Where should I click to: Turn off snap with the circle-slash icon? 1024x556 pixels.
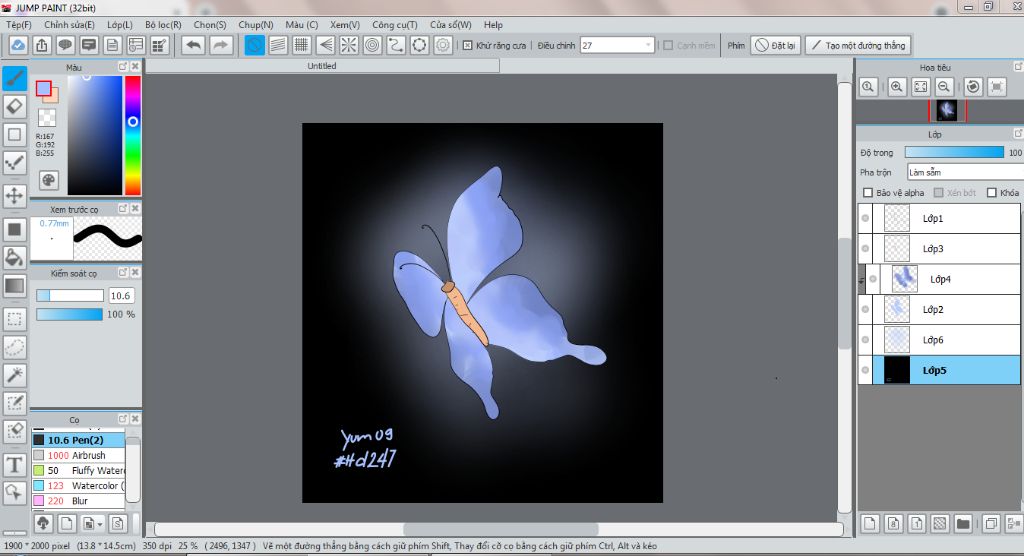tap(255, 45)
